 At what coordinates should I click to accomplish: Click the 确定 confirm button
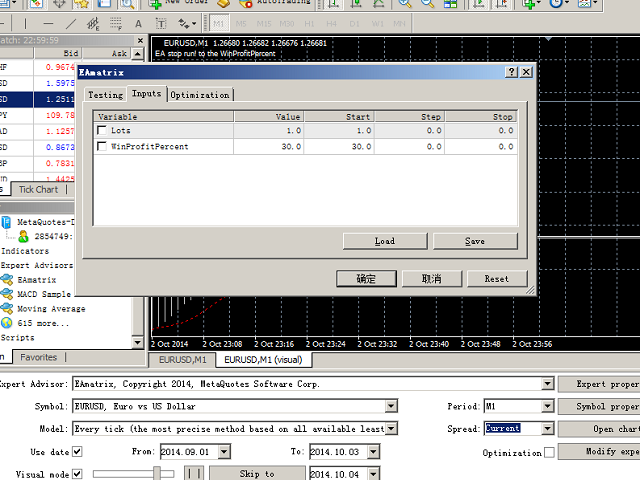[366, 279]
